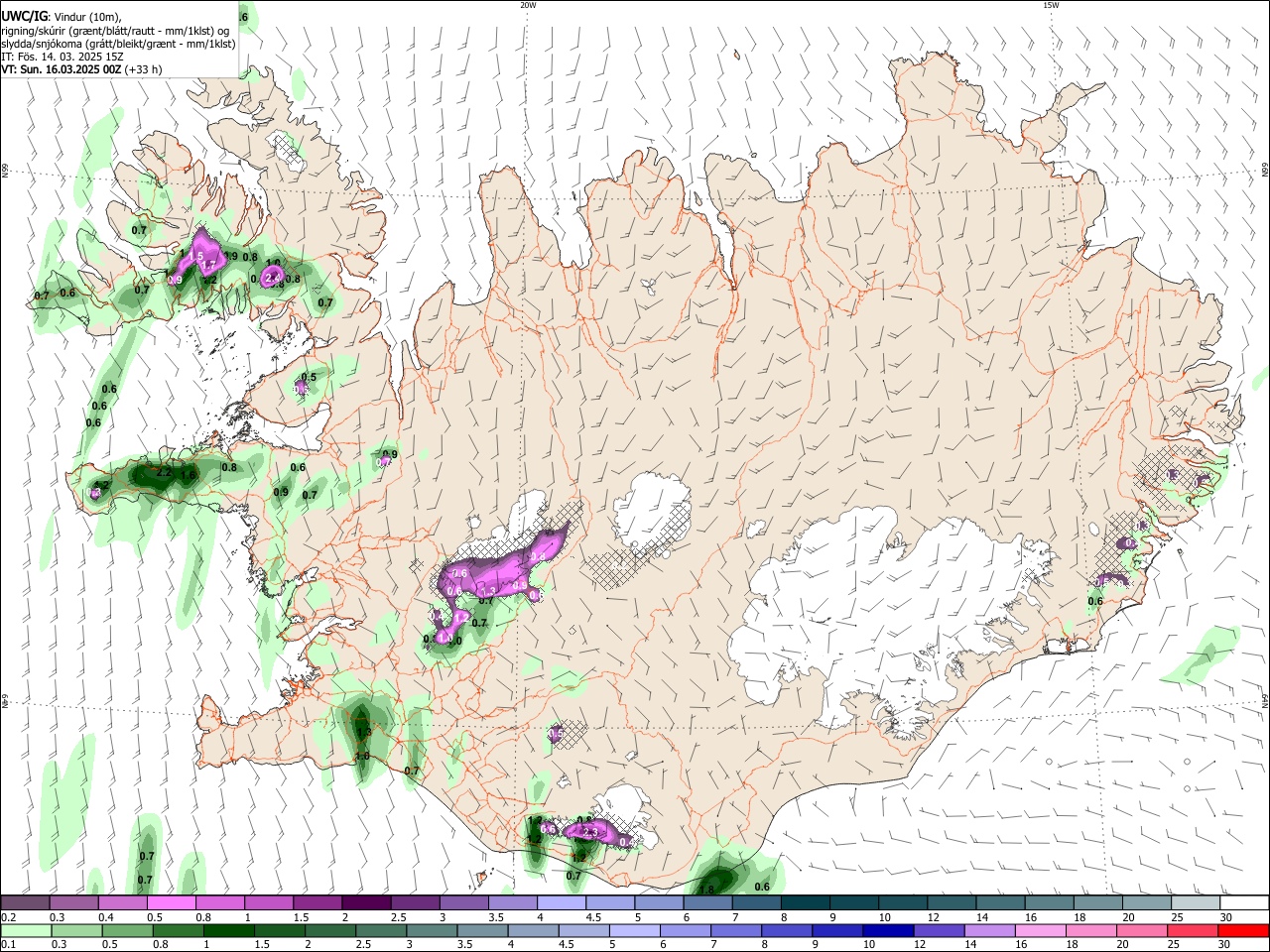Click the 'VT: Sun. 16.03.2025 00Z (+33 h)' line
Screen dimensions: 1270x952
pos(81,69)
